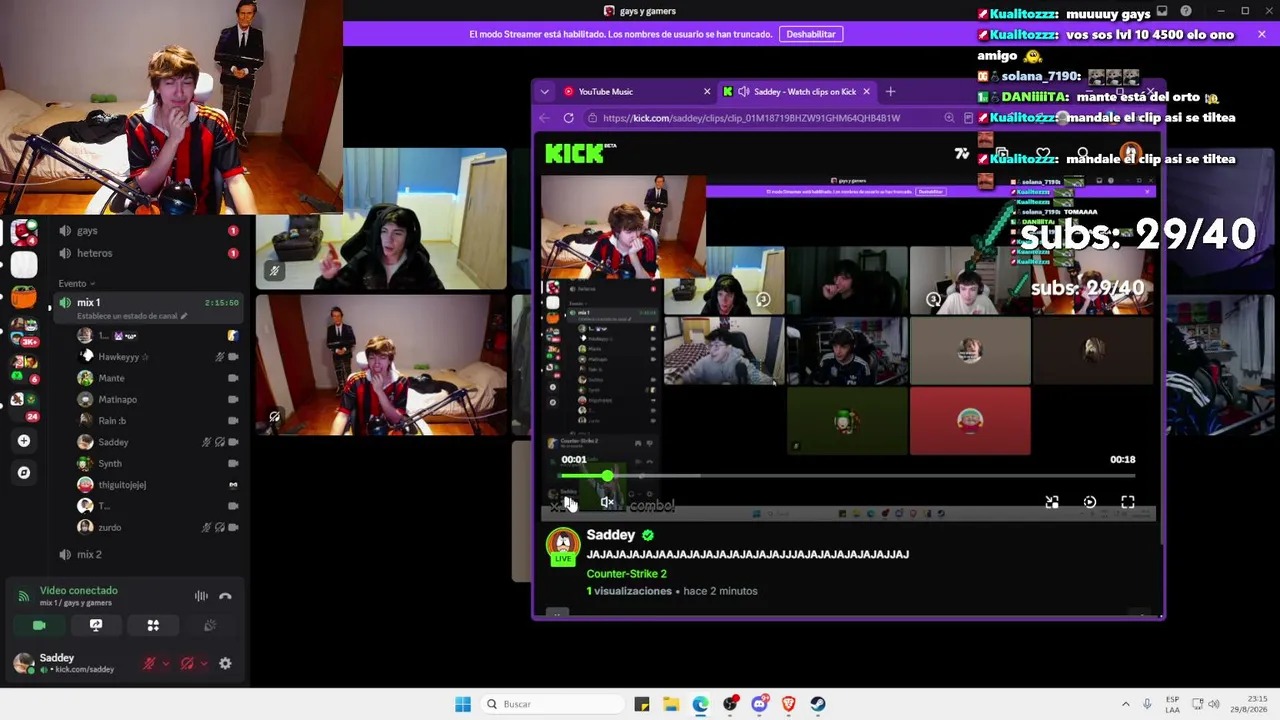Viewport: 1280px width, 720px height.
Task: Open Microsoft Edge from the taskbar
Action: (x=701, y=704)
